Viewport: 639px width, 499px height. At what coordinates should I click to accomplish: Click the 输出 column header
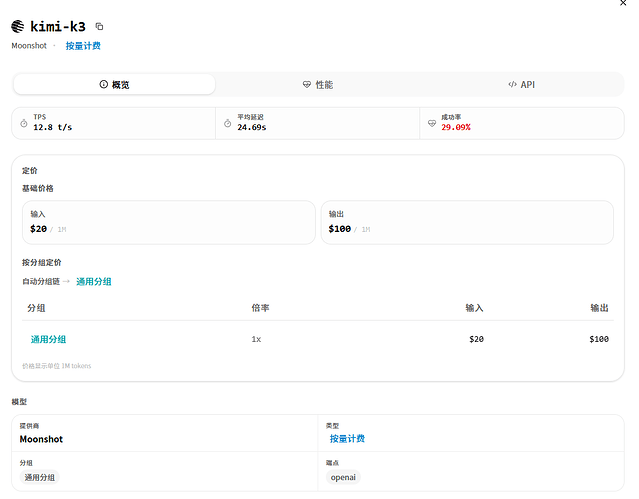coord(599,308)
